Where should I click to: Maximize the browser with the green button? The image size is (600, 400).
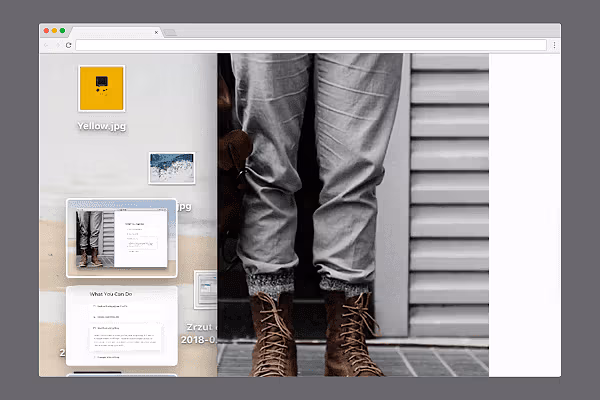(63, 31)
